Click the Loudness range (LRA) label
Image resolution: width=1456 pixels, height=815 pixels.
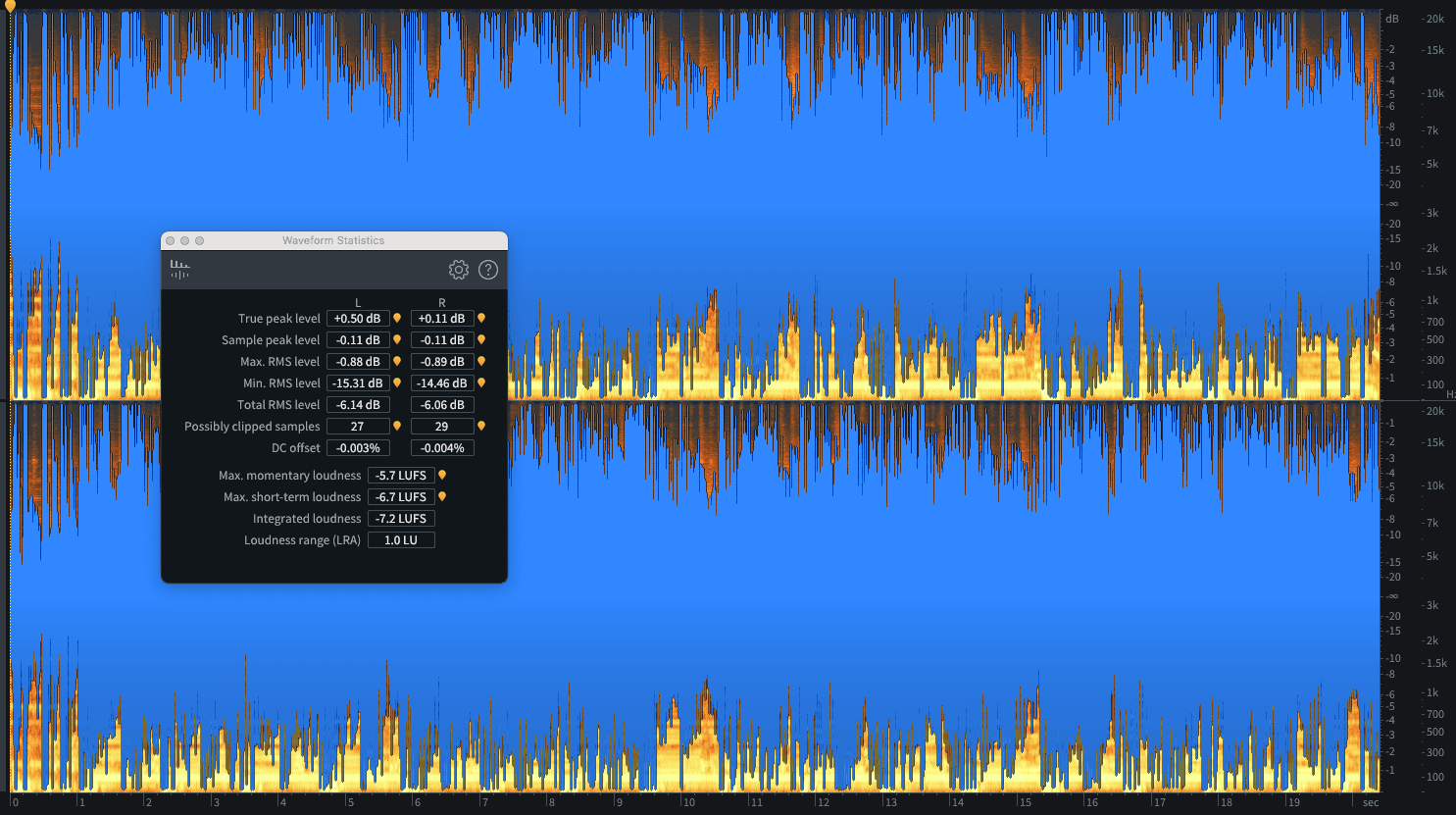click(x=302, y=540)
